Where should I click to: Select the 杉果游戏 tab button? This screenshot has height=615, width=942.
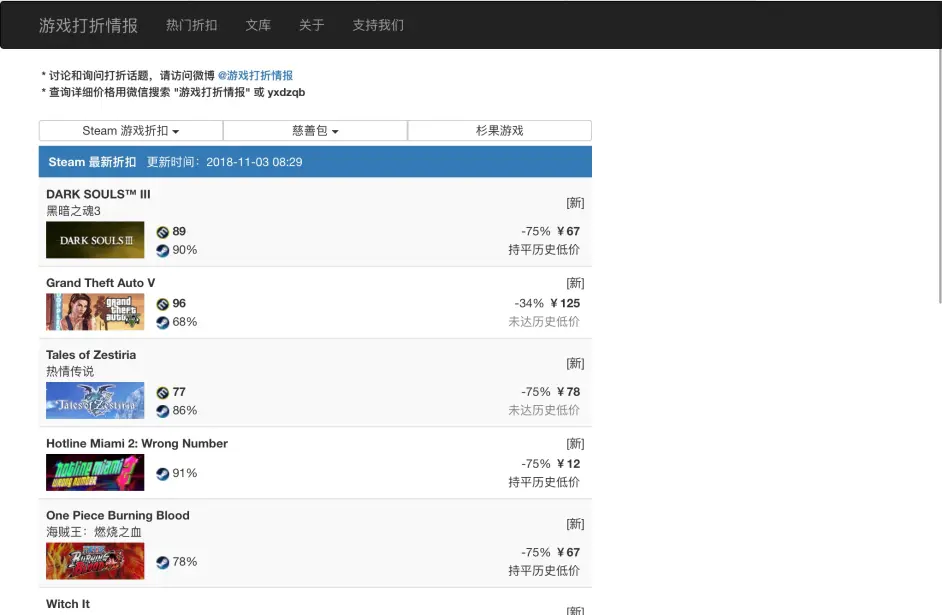500,131
